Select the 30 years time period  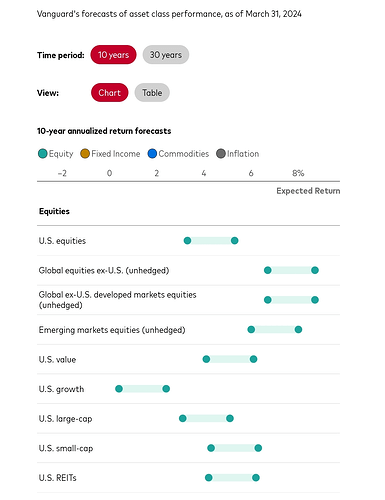click(x=166, y=55)
